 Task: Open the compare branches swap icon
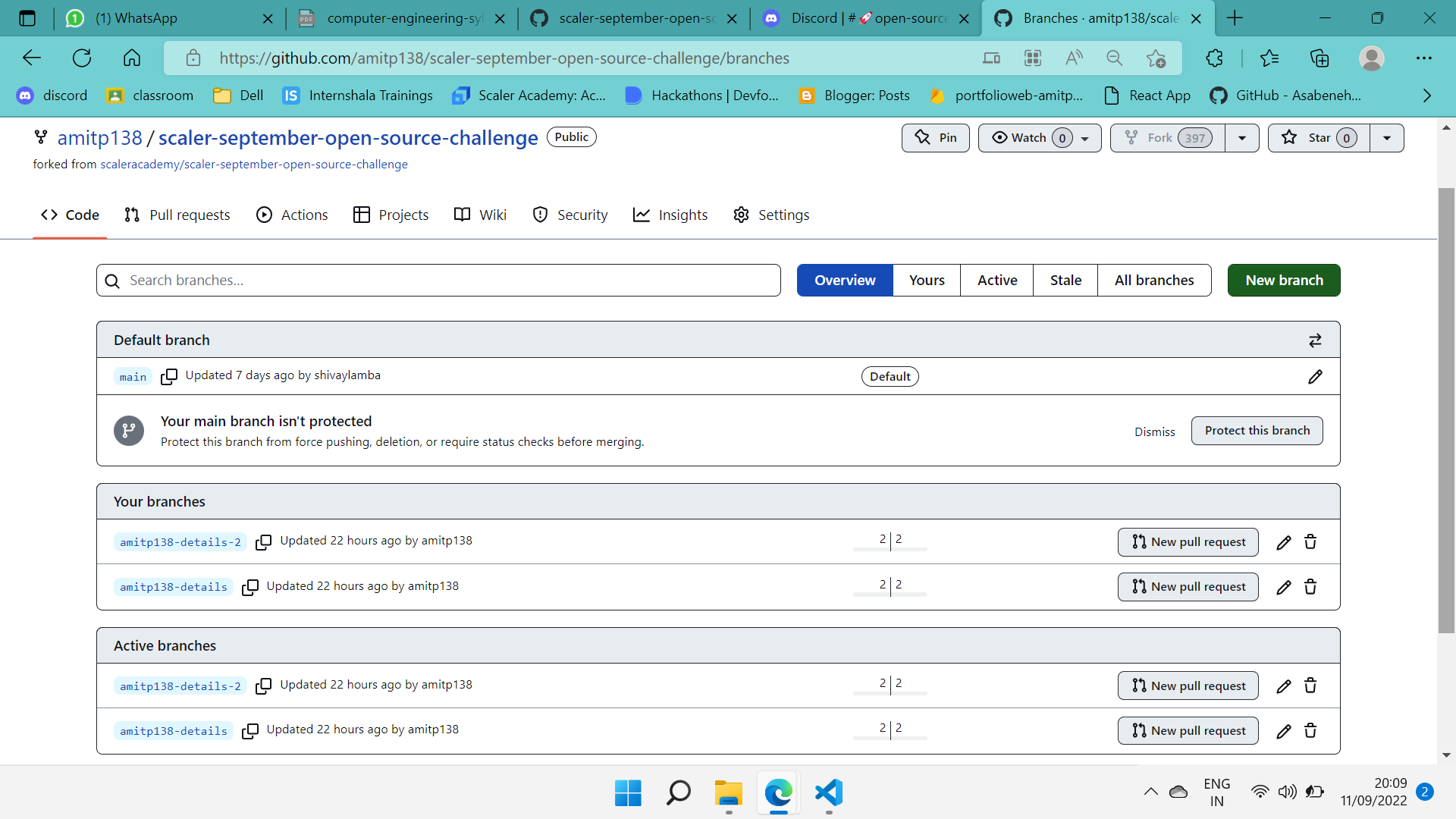coord(1316,340)
